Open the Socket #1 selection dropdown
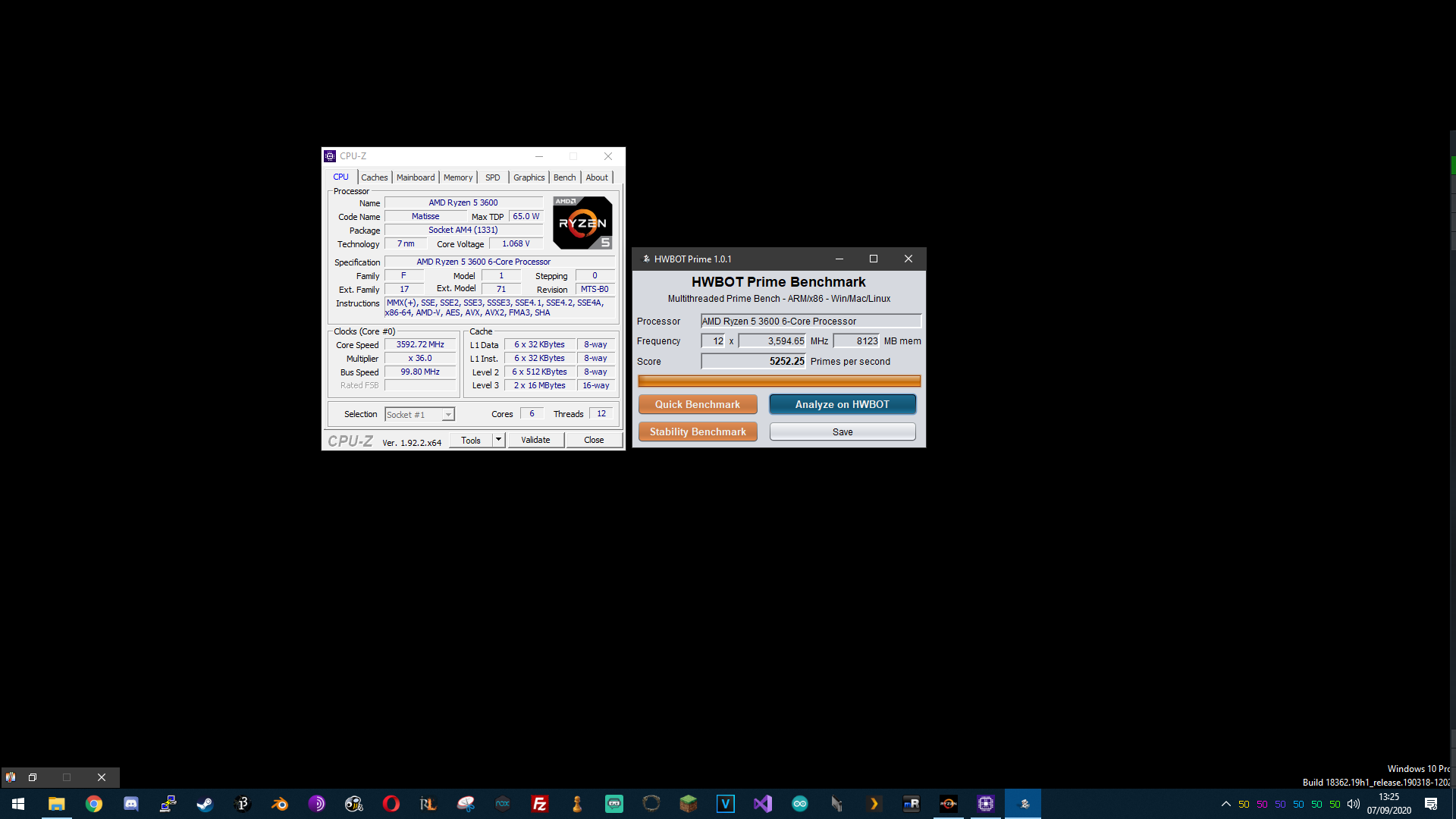The width and height of the screenshot is (1456, 819). [x=419, y=415]
